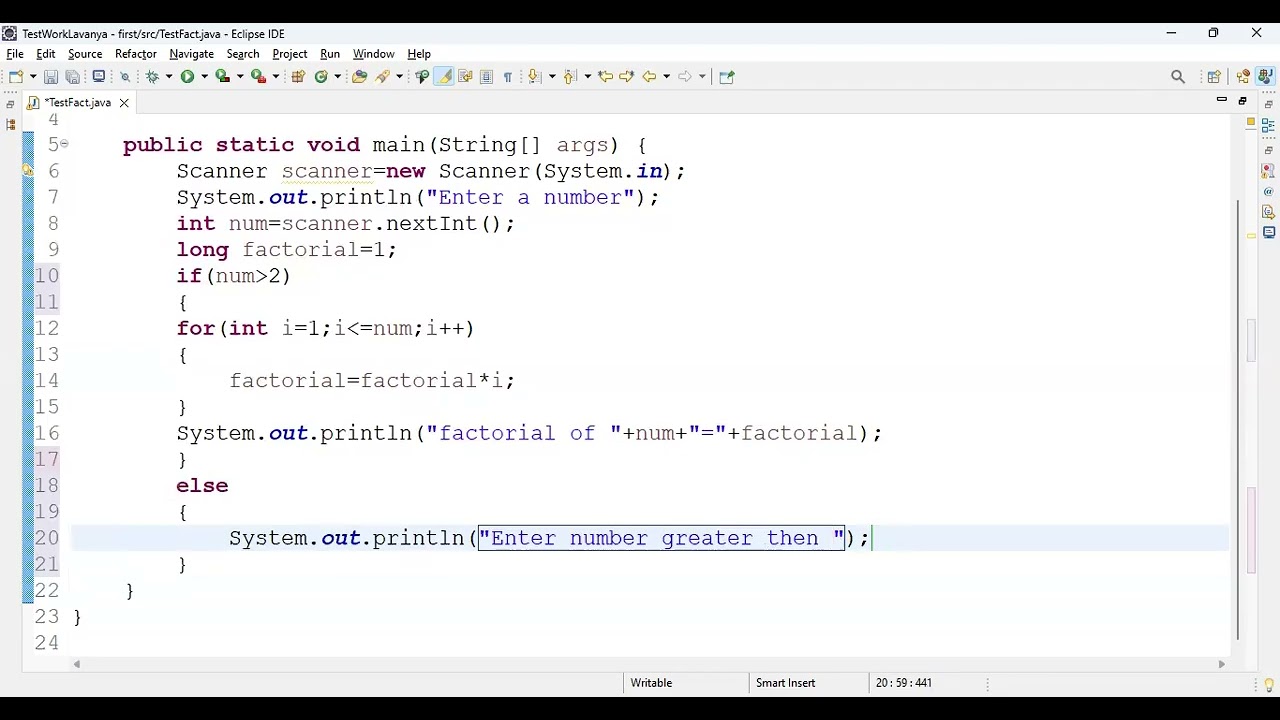Maximize the editor area
This screenshot has width=1280, height=720.
1242,101
